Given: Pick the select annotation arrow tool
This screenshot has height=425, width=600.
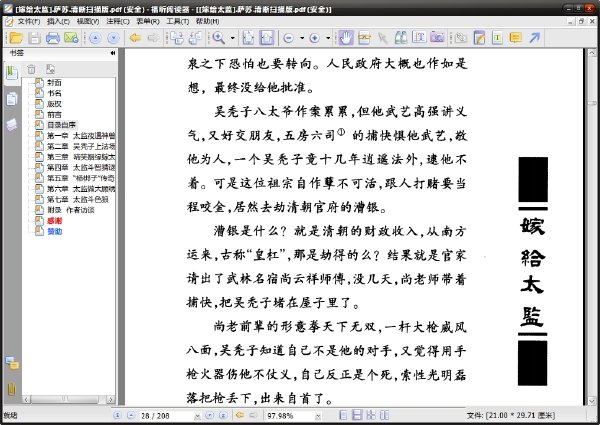Looking at the screenshot, I should 382,37.
